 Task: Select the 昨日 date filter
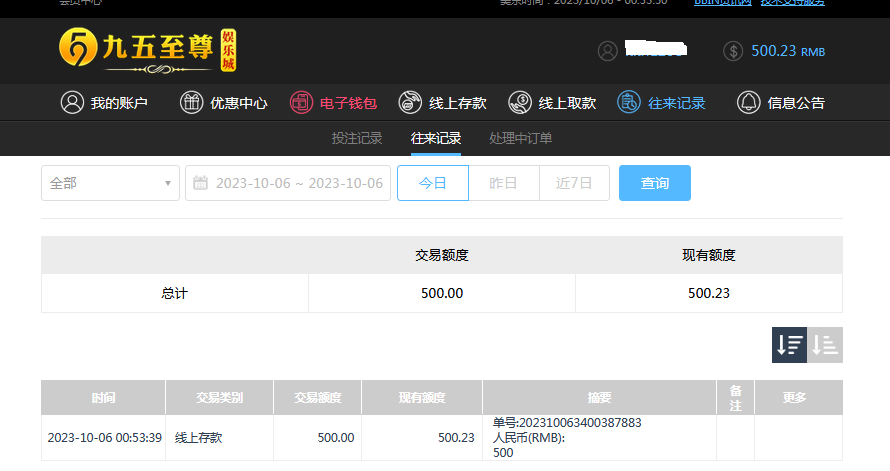(503, 183)
